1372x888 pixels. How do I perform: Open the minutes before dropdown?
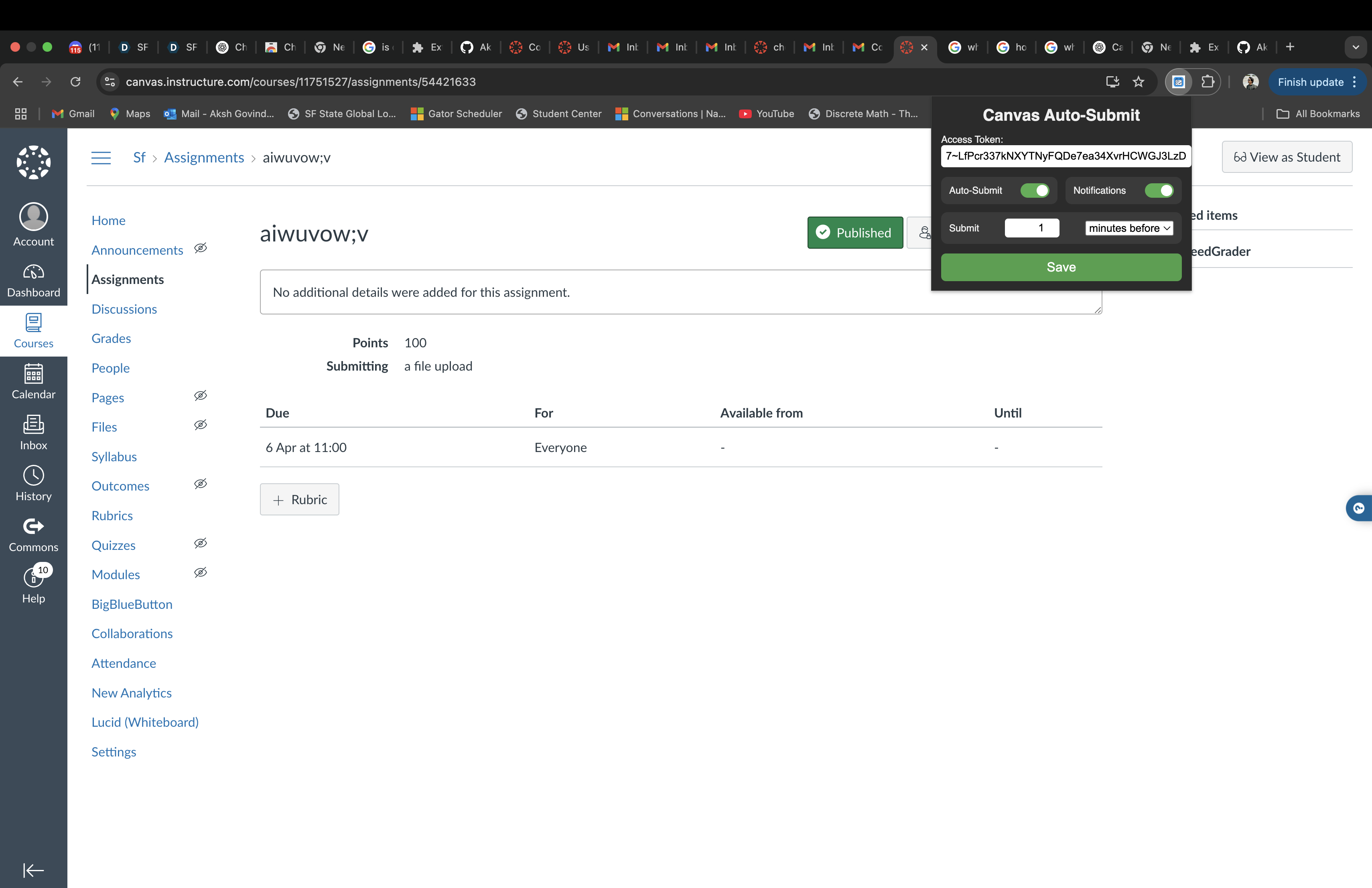point(1129,228)
